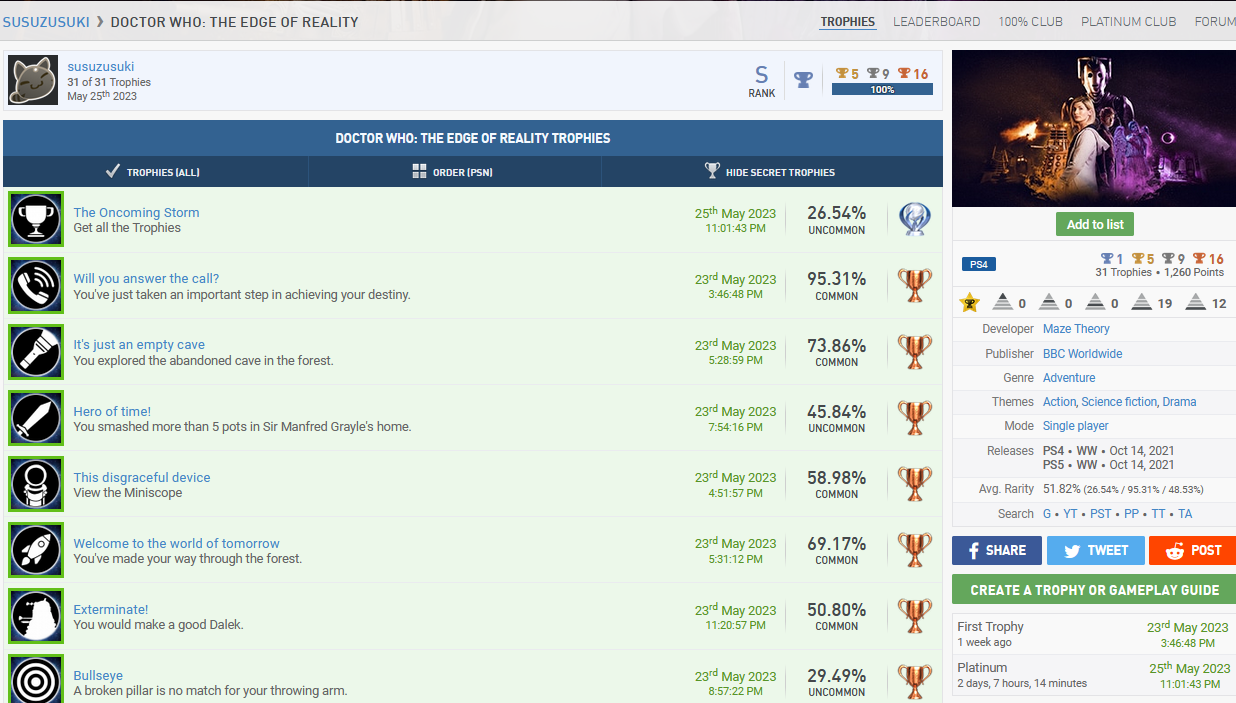Share the page on Facebook
Viewport: 1236px width, 703px height.
[996, 550]
